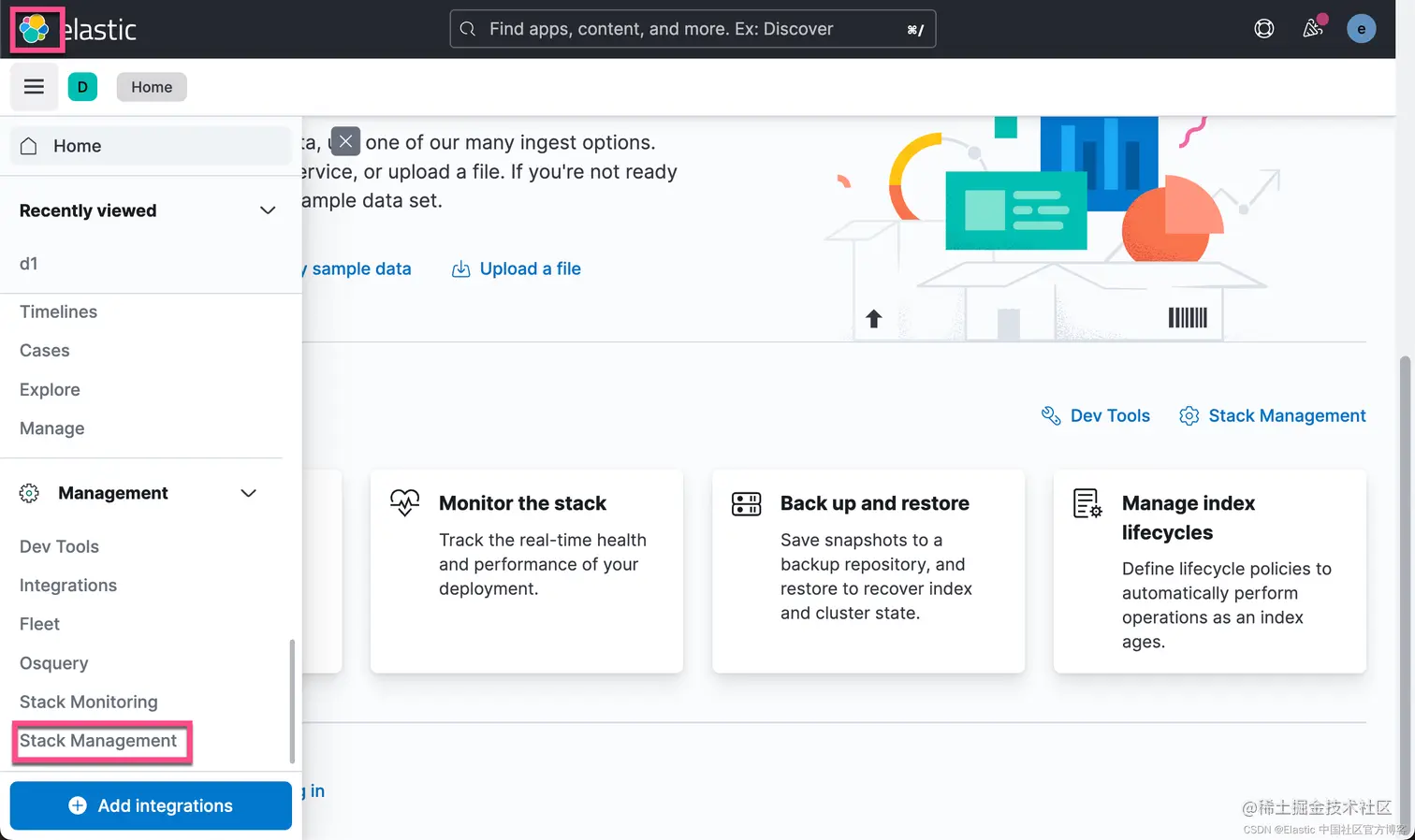Collapse the Management section chevron
The width and height of the screenshot is (1415, 840).
pos(248,493)
